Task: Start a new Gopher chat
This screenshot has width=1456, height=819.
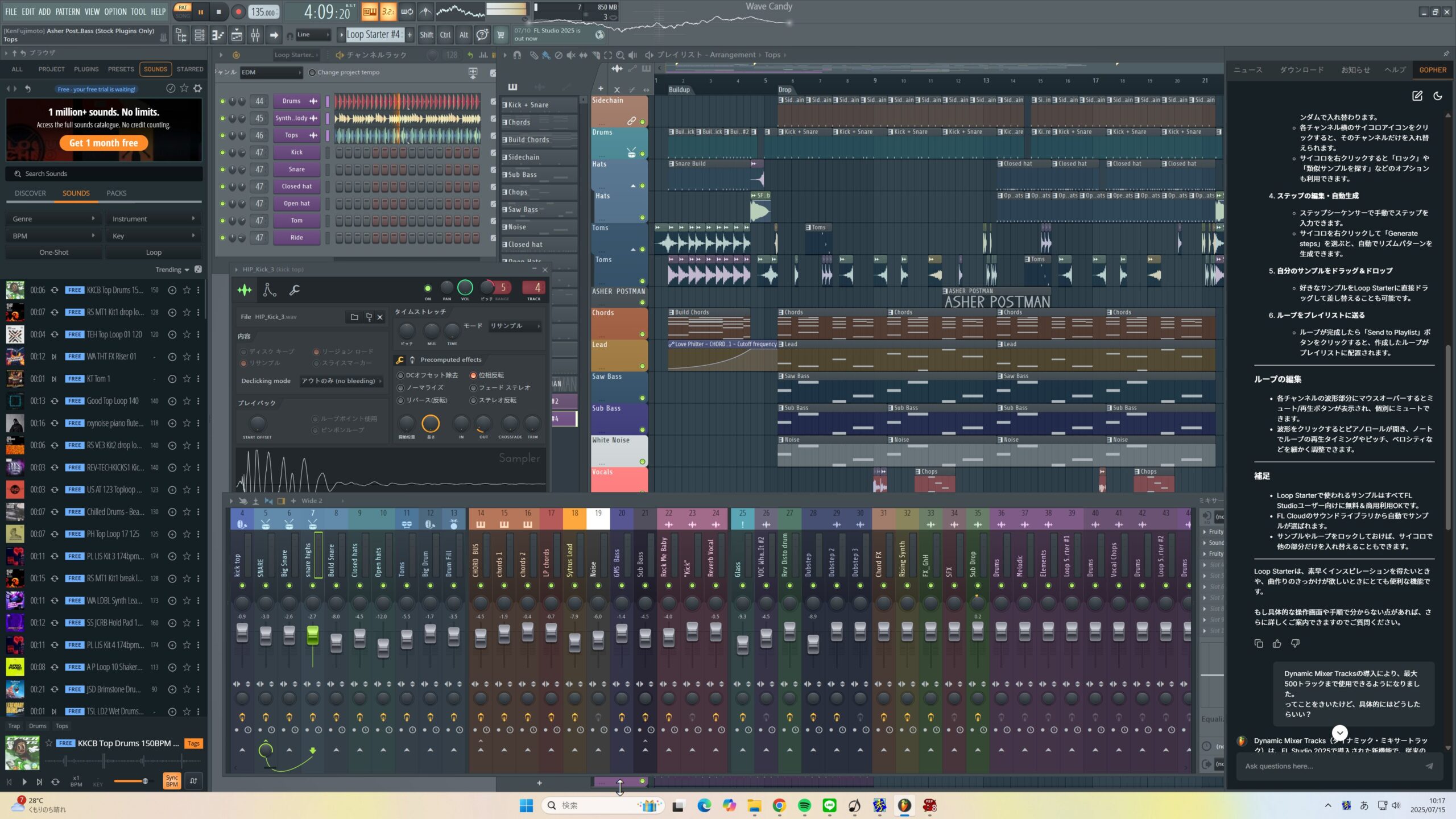Action: coord(1417,96)
